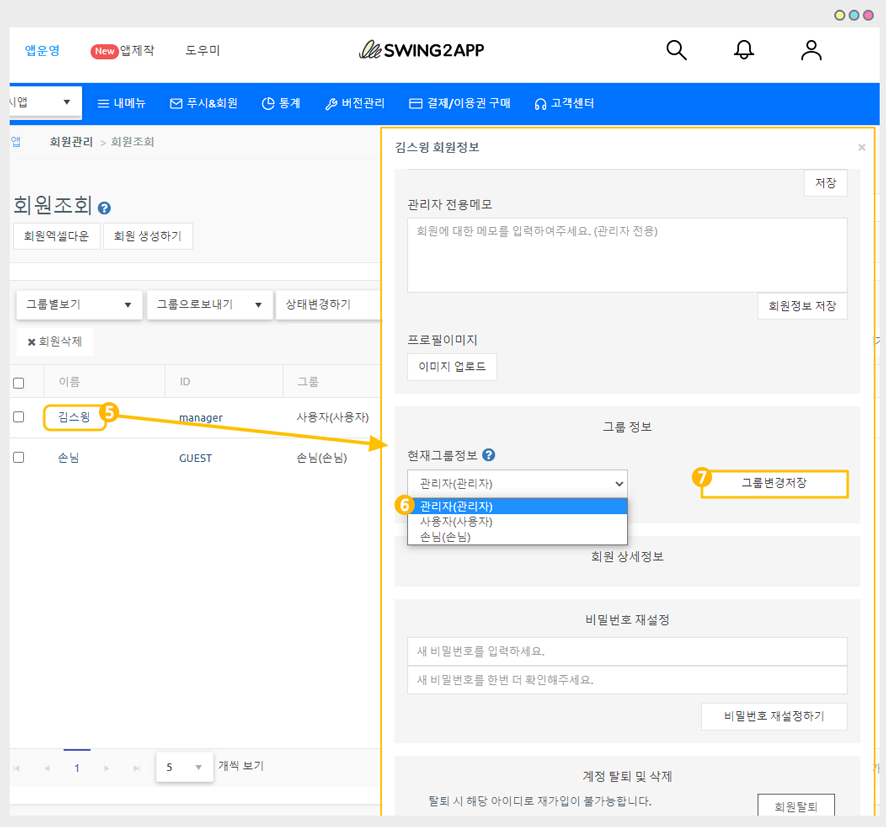
Task: Focus the confirm new password field
Action: click(627, 680)
